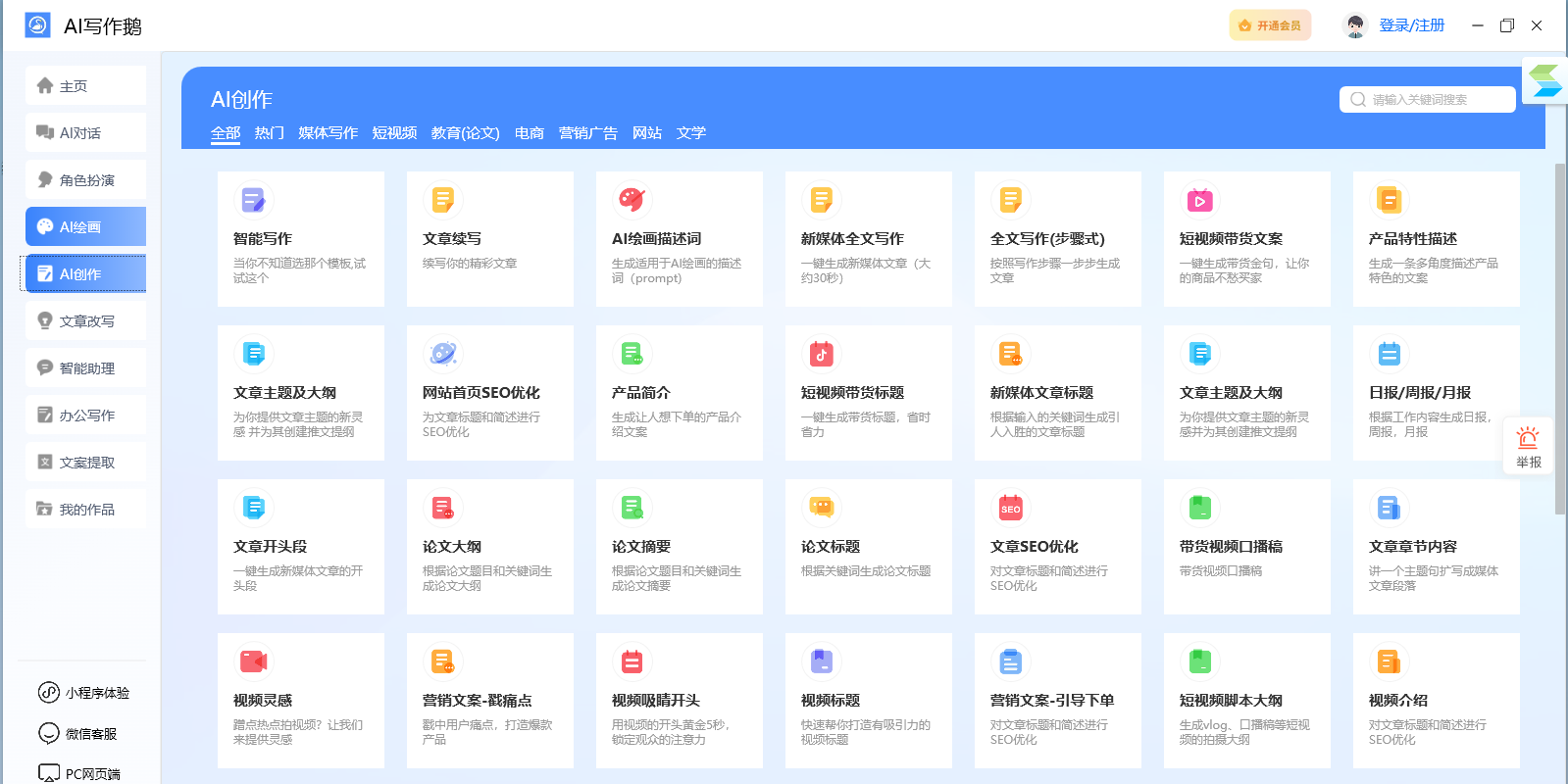The width and height of the screenshot is (1568, 784).
Task: Open 小程序体验 at the sidebar bottom
Action: pos(84,693)
